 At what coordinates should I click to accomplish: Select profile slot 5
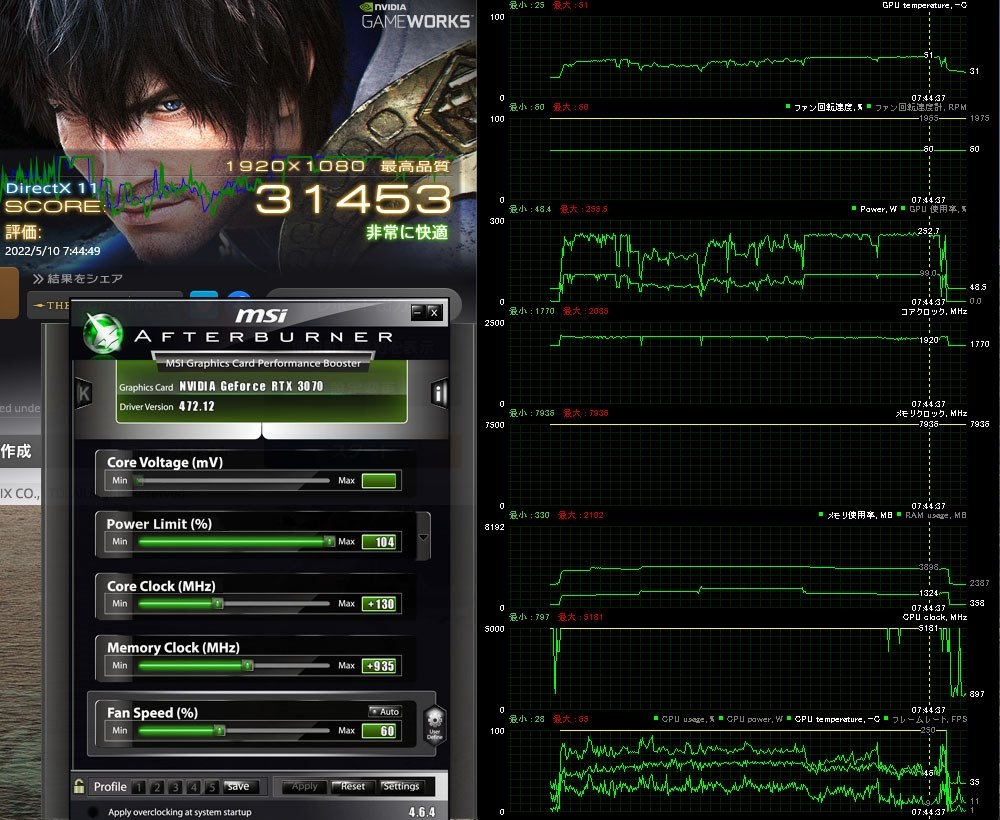(212, 787)
